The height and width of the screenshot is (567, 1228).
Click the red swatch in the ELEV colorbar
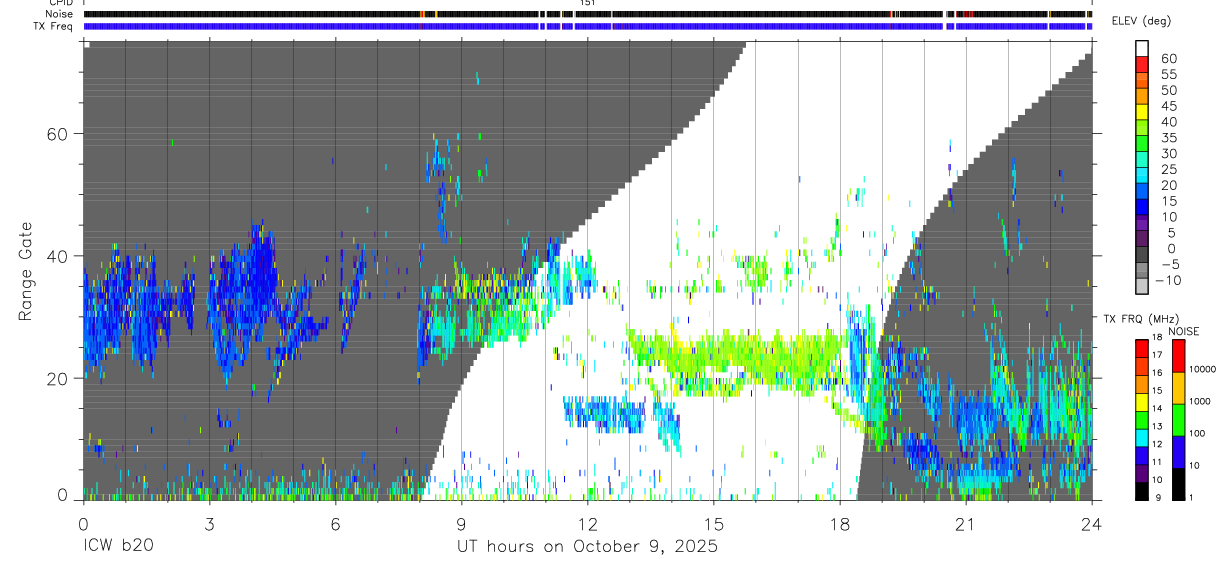pyautogui.click(x=1143, y=65)
